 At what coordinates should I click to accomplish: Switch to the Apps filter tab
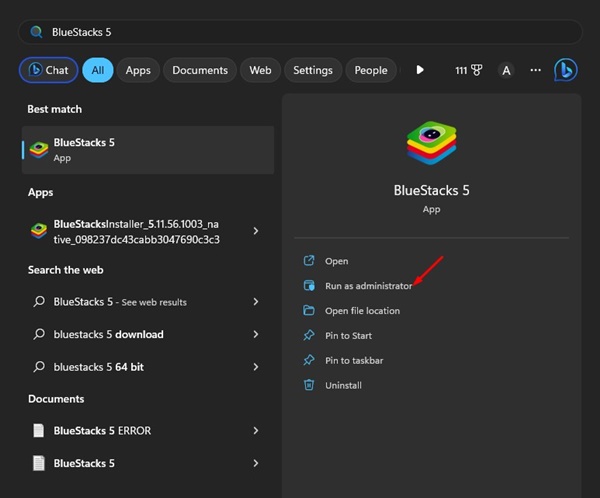(138, 70)
